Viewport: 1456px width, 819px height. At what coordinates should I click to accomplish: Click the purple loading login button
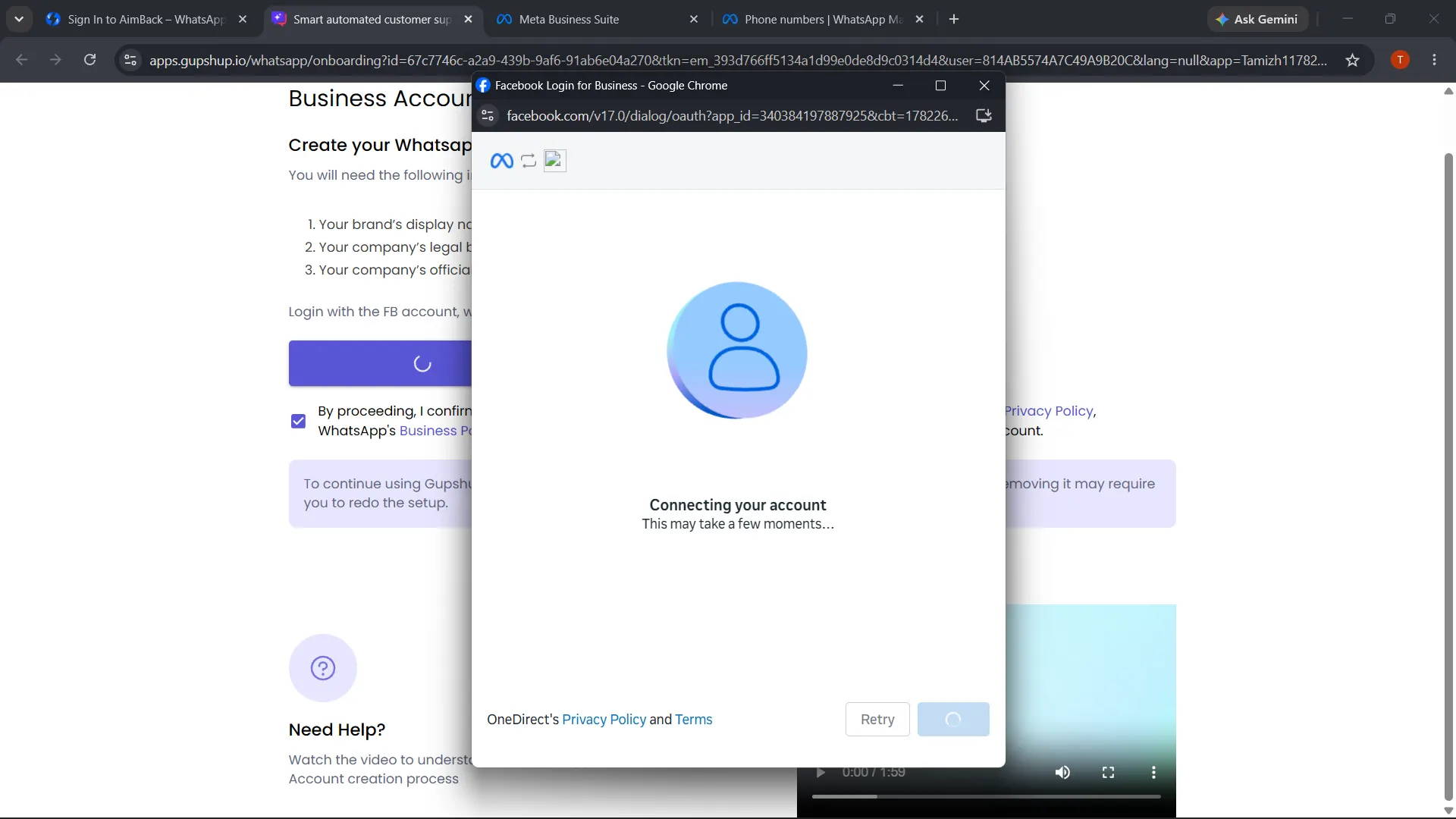(381, 363)
